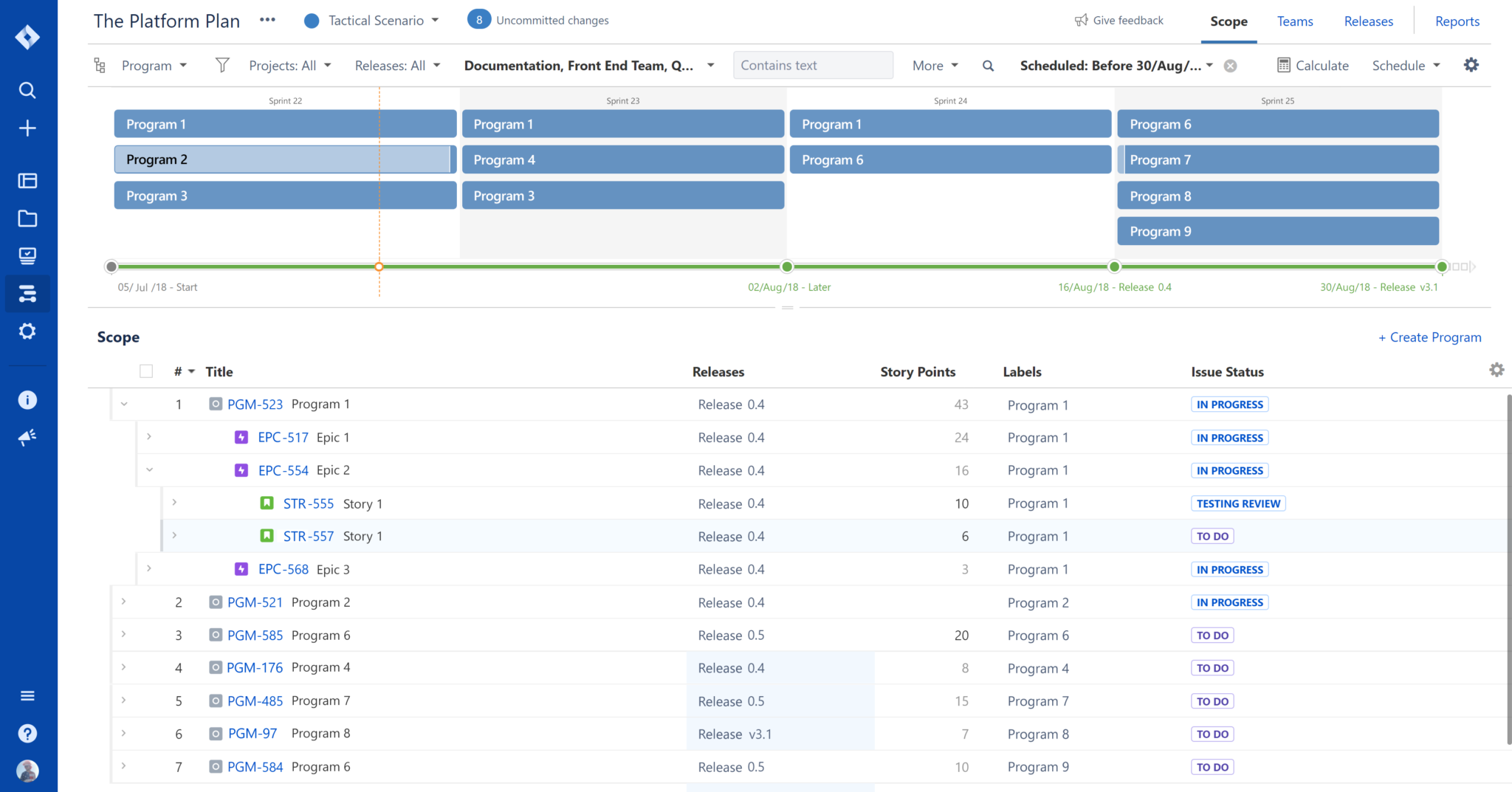Open the help question mark icon
This screenshot has height=792, width=1512.
pos(27,733)
